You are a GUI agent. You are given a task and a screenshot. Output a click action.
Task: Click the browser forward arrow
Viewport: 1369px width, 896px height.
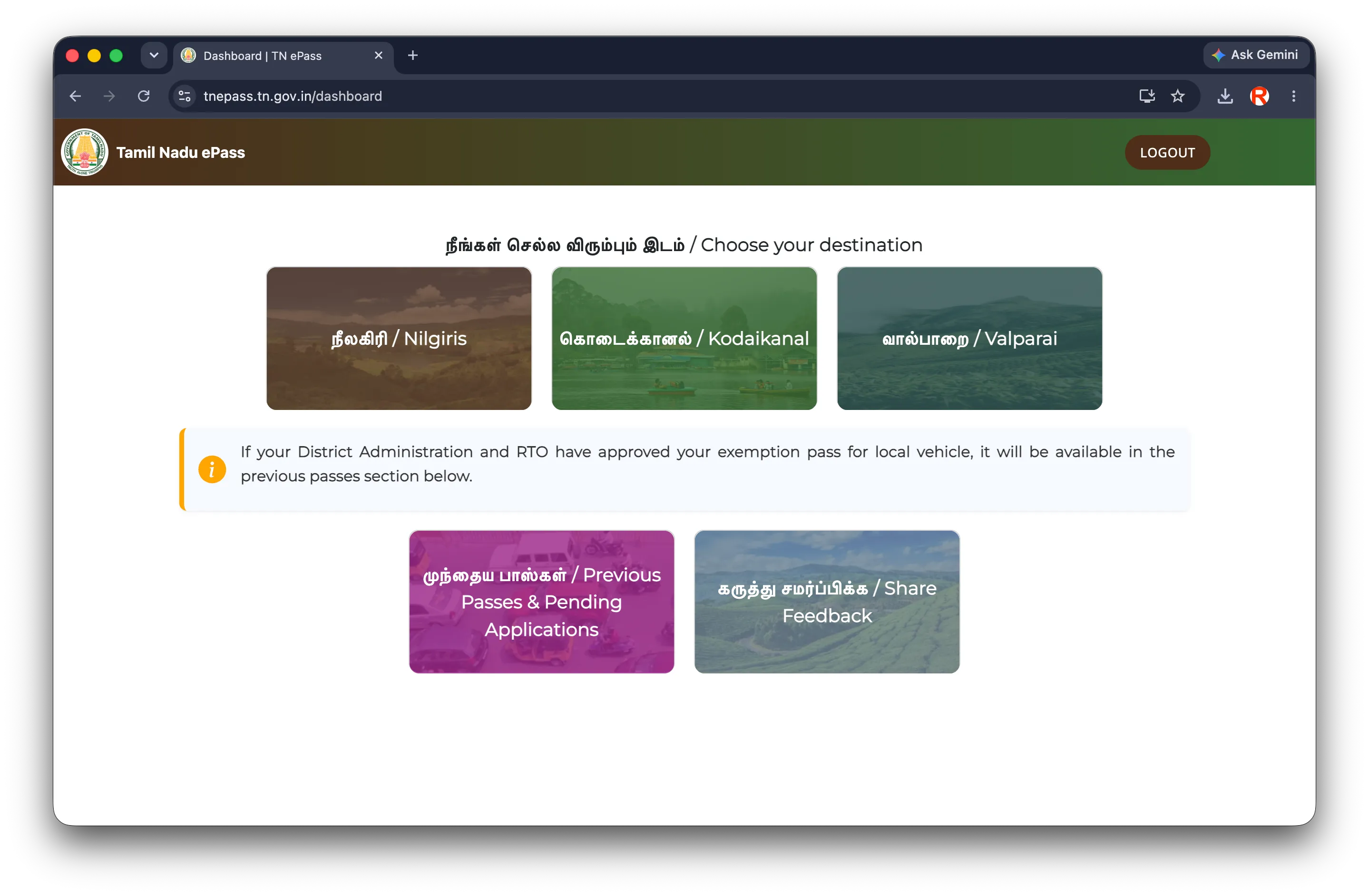point(109,96)
